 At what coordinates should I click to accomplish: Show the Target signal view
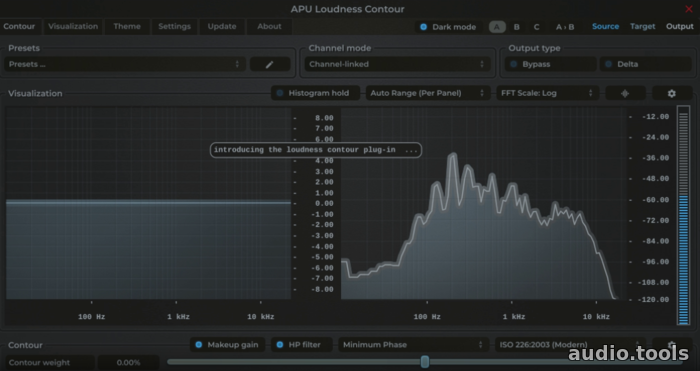642,26
